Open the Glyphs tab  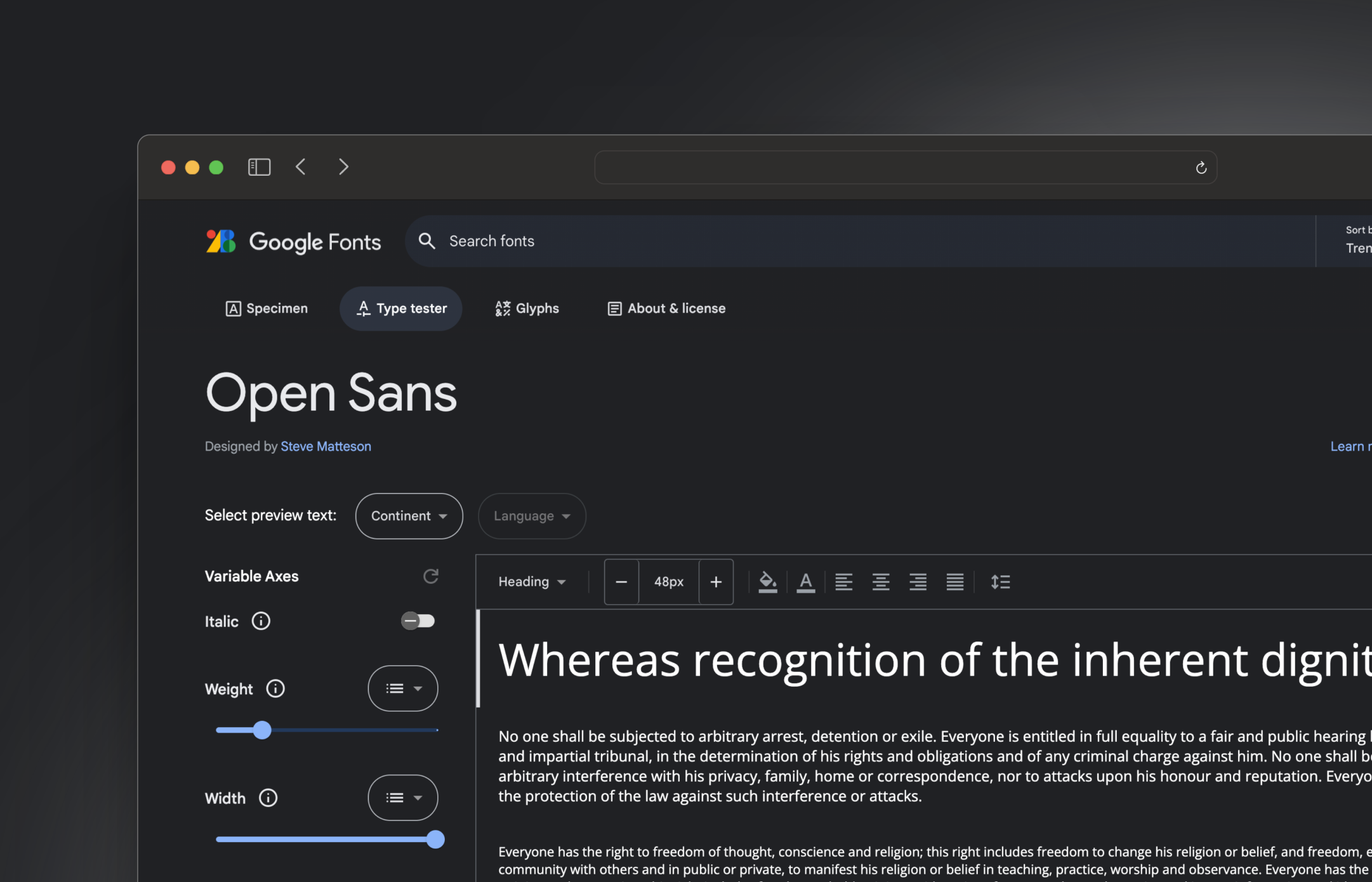(527, 308)
